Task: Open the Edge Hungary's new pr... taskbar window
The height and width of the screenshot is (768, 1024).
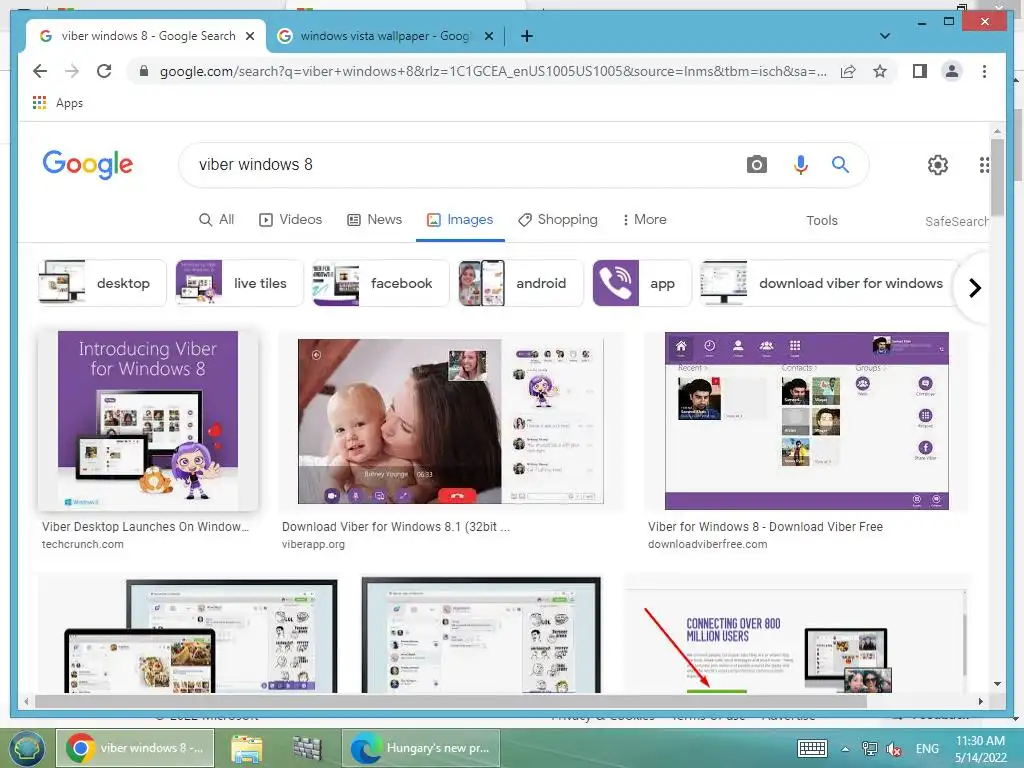Action: 421,748
